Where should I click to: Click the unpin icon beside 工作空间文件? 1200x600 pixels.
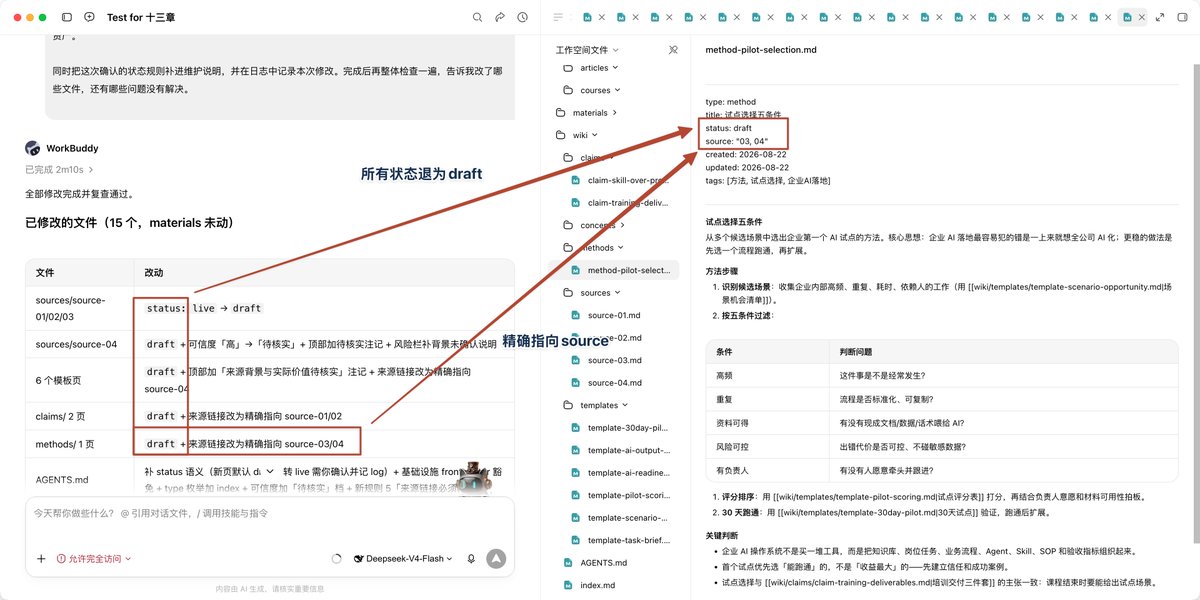point(673,50)
